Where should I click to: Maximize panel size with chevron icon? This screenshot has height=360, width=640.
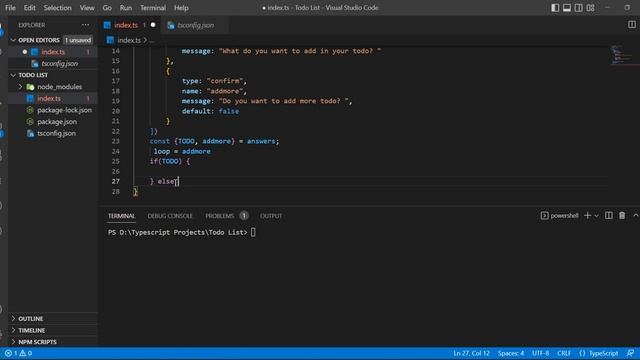636,215
